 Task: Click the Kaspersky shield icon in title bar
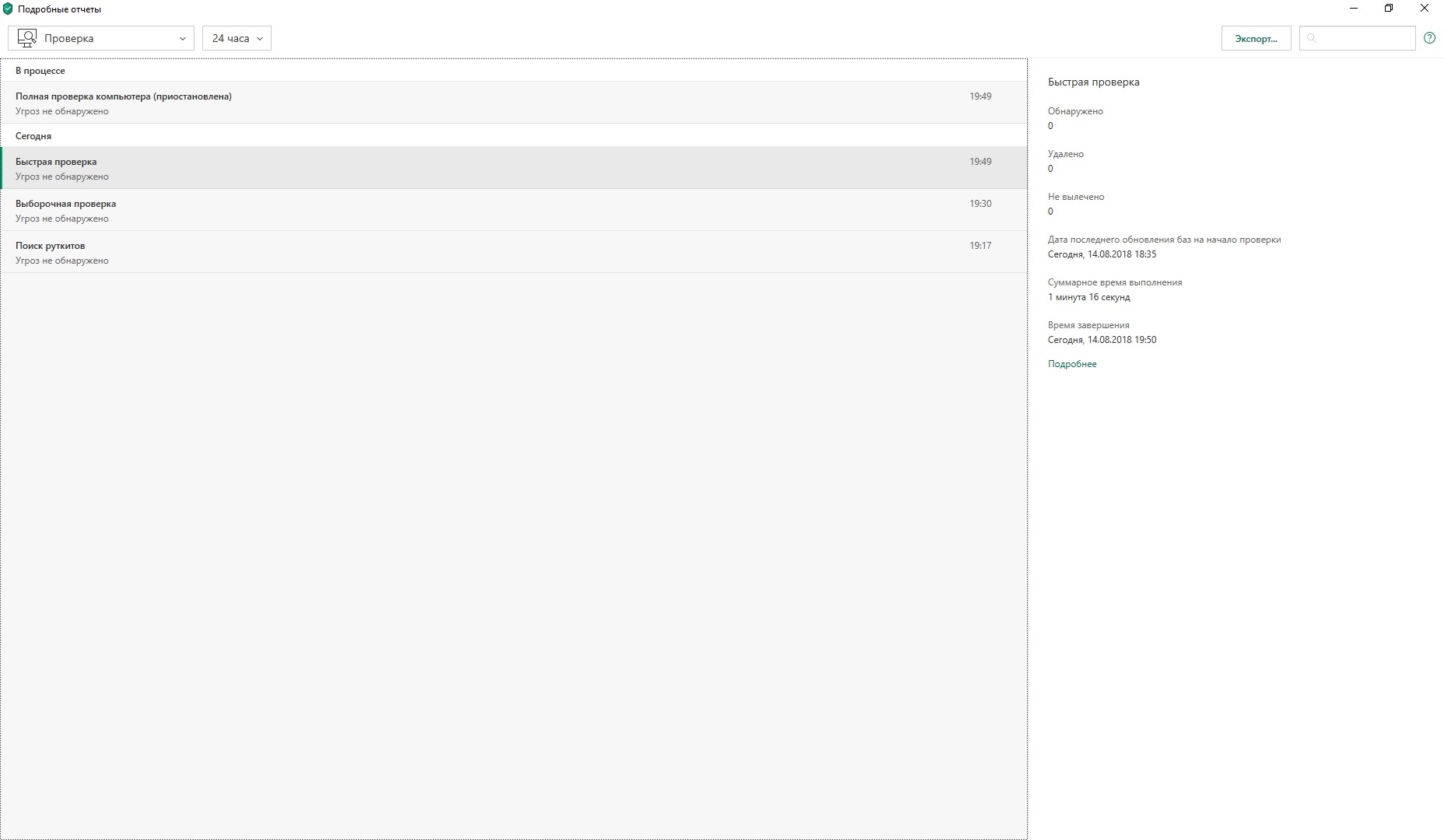point(8,9)
